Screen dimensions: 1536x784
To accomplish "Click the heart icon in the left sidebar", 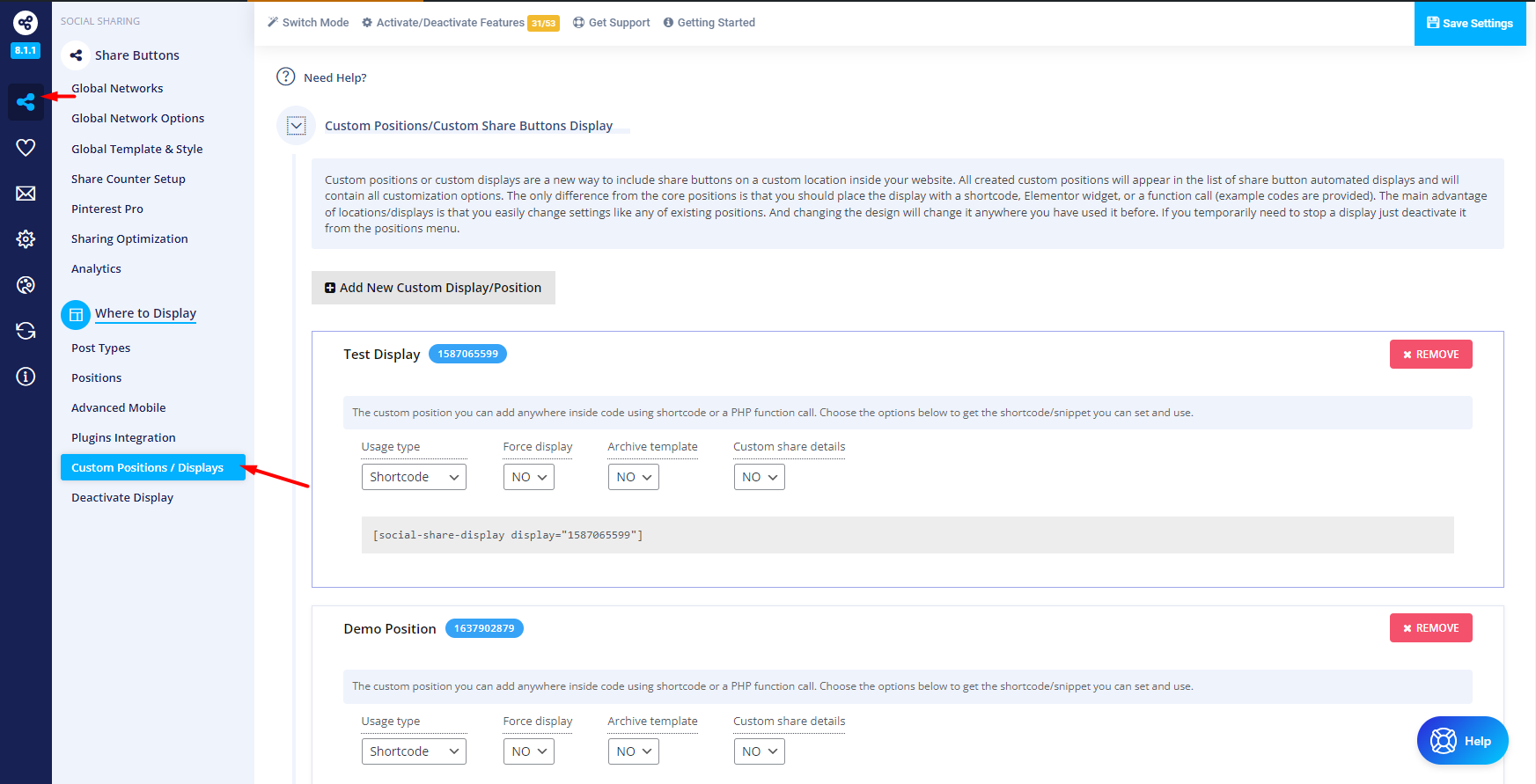I will pyautogui.click(x=26, y=148).
